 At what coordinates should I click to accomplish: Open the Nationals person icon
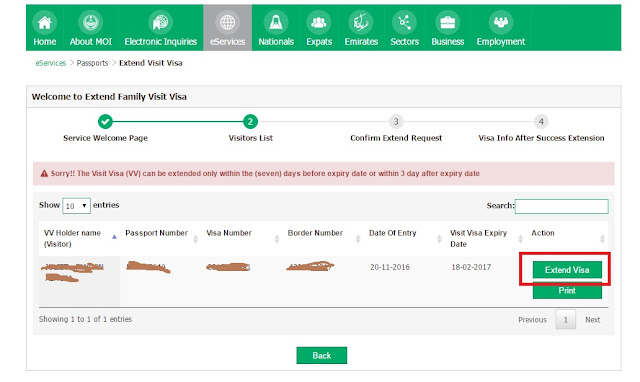coord(276,22)
